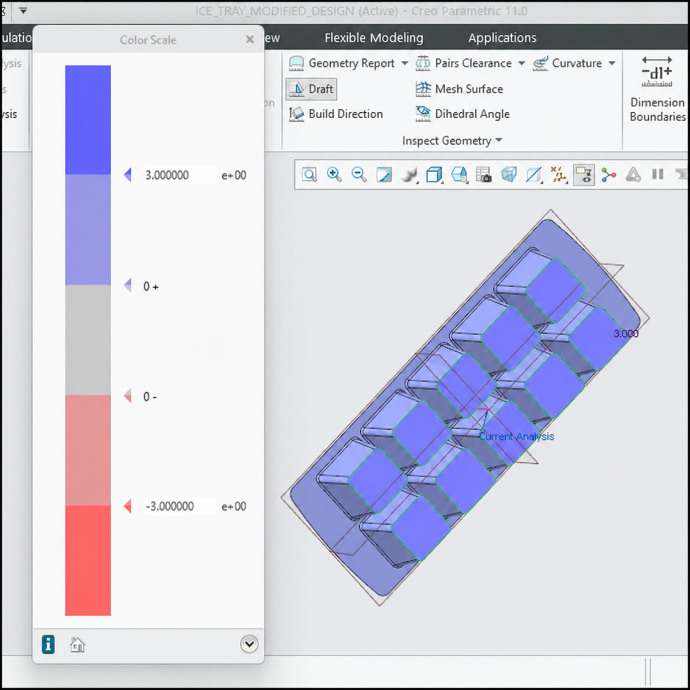The height and width of the screenshot is (690, 690).
Task: Expand Color Scale options chevron
Action: (x=249, y=644)
